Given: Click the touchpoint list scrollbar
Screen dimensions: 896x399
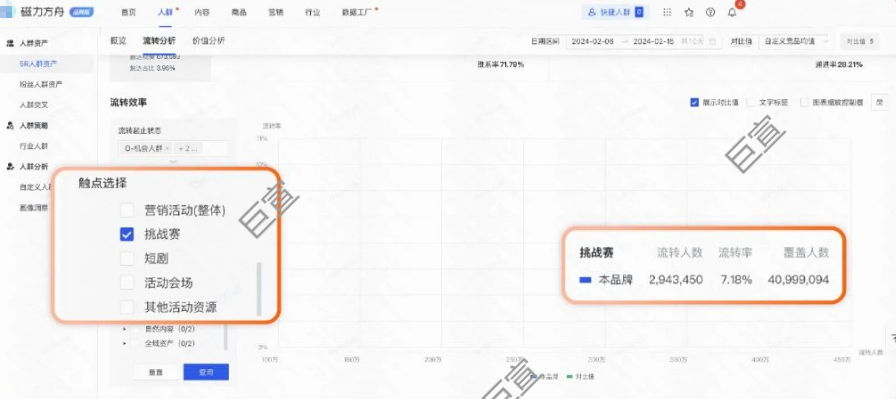Looking at the screenshot, I should pos(259,289).
